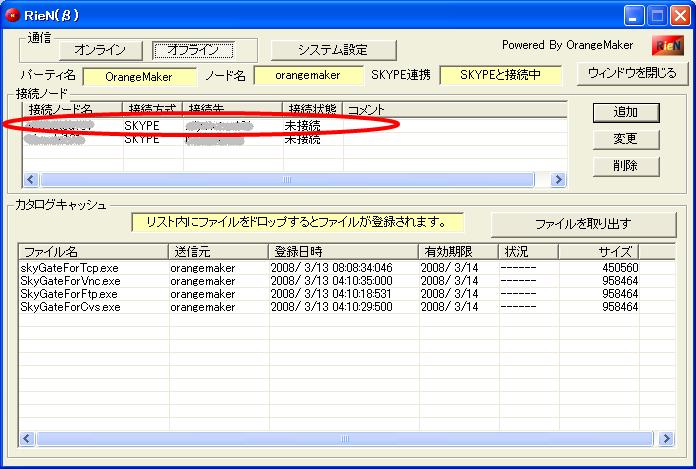Sort by 有効期限 column header
Image resolution: width=696 pixels, height=469 pixels.
coord(459,252)
